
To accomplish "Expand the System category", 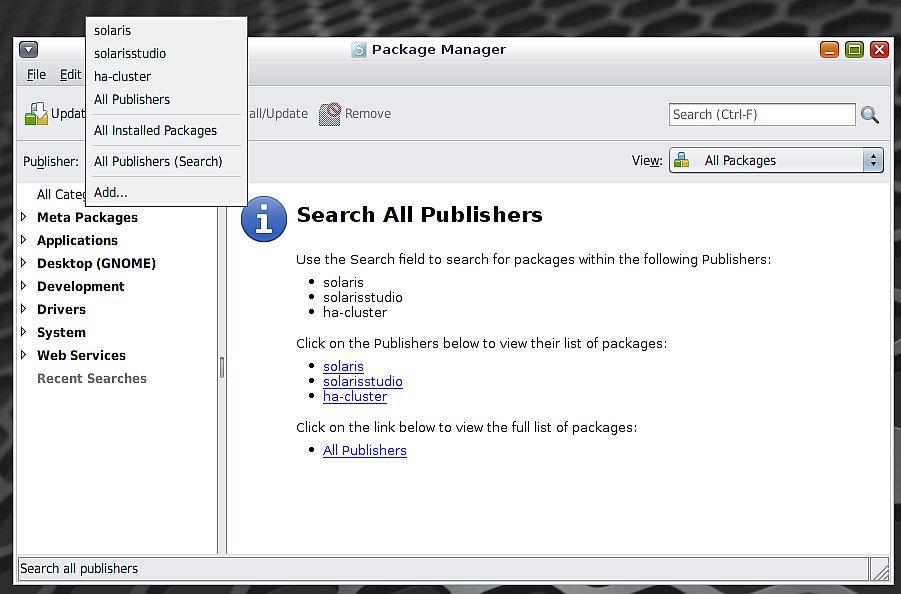I will click(x=24, y=331).
